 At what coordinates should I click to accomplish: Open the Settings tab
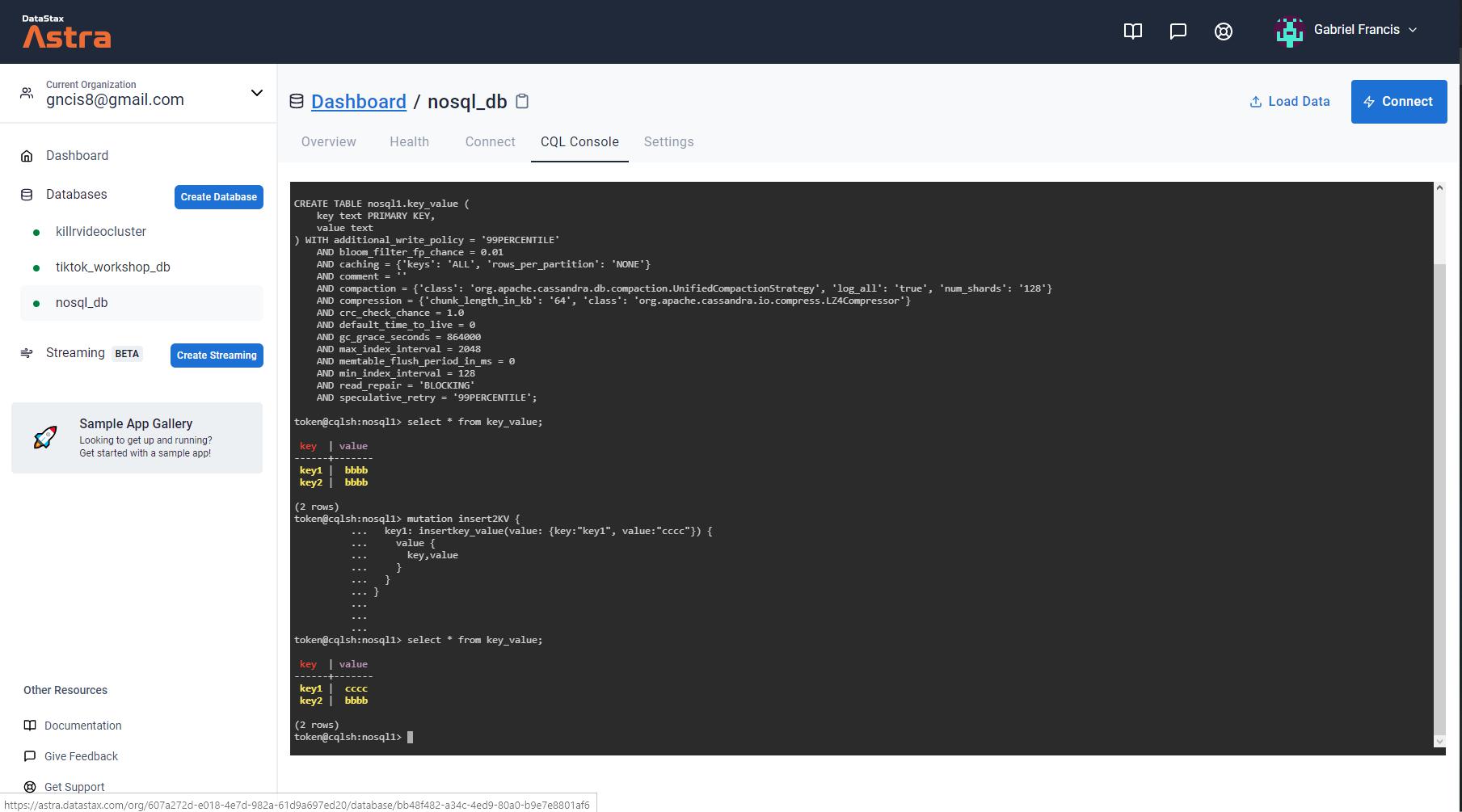[668, 141]
